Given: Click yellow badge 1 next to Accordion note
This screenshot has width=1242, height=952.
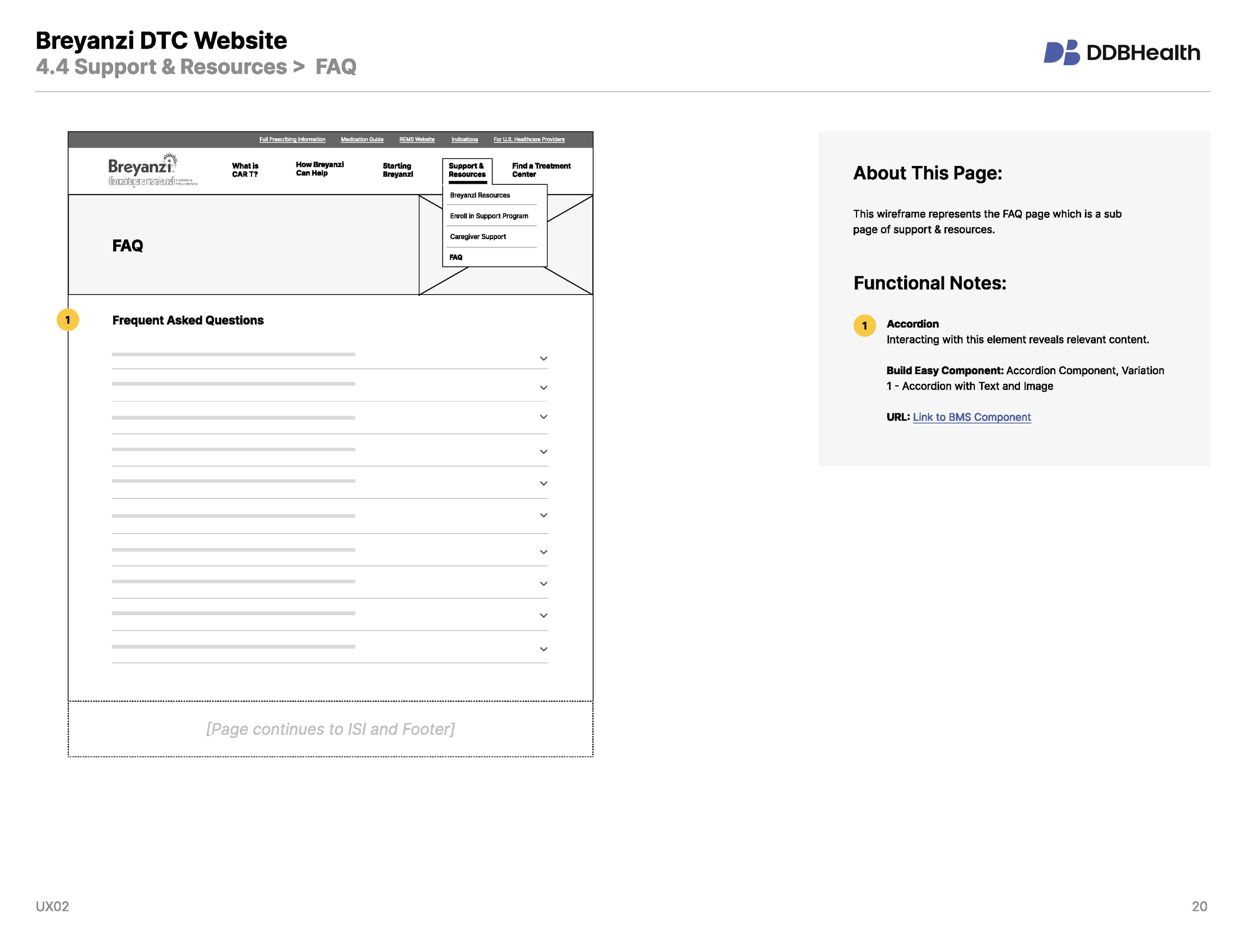Looking at the screenshot, I should coord(864,326).
